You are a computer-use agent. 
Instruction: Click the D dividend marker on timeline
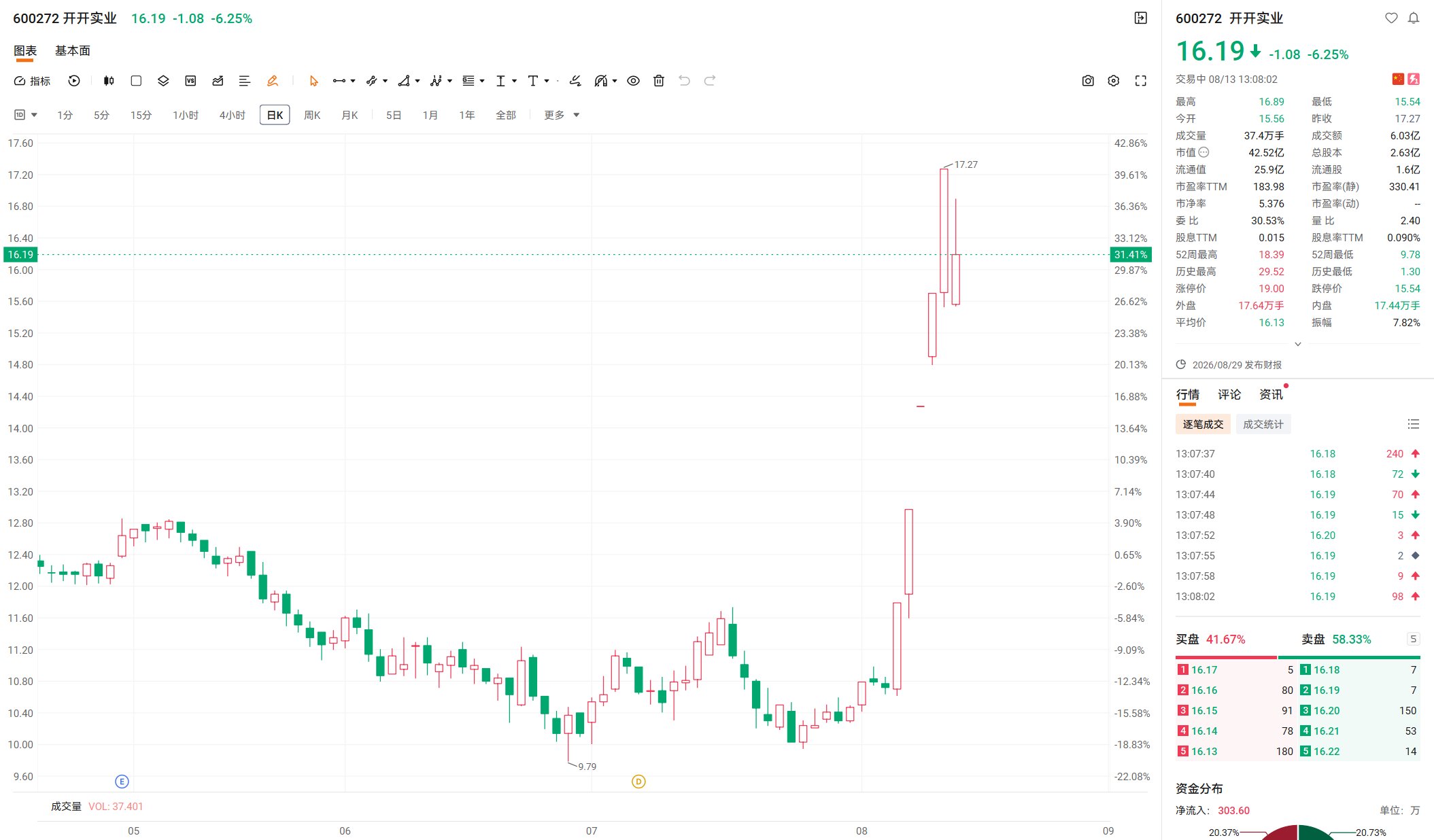click(638, 782)
